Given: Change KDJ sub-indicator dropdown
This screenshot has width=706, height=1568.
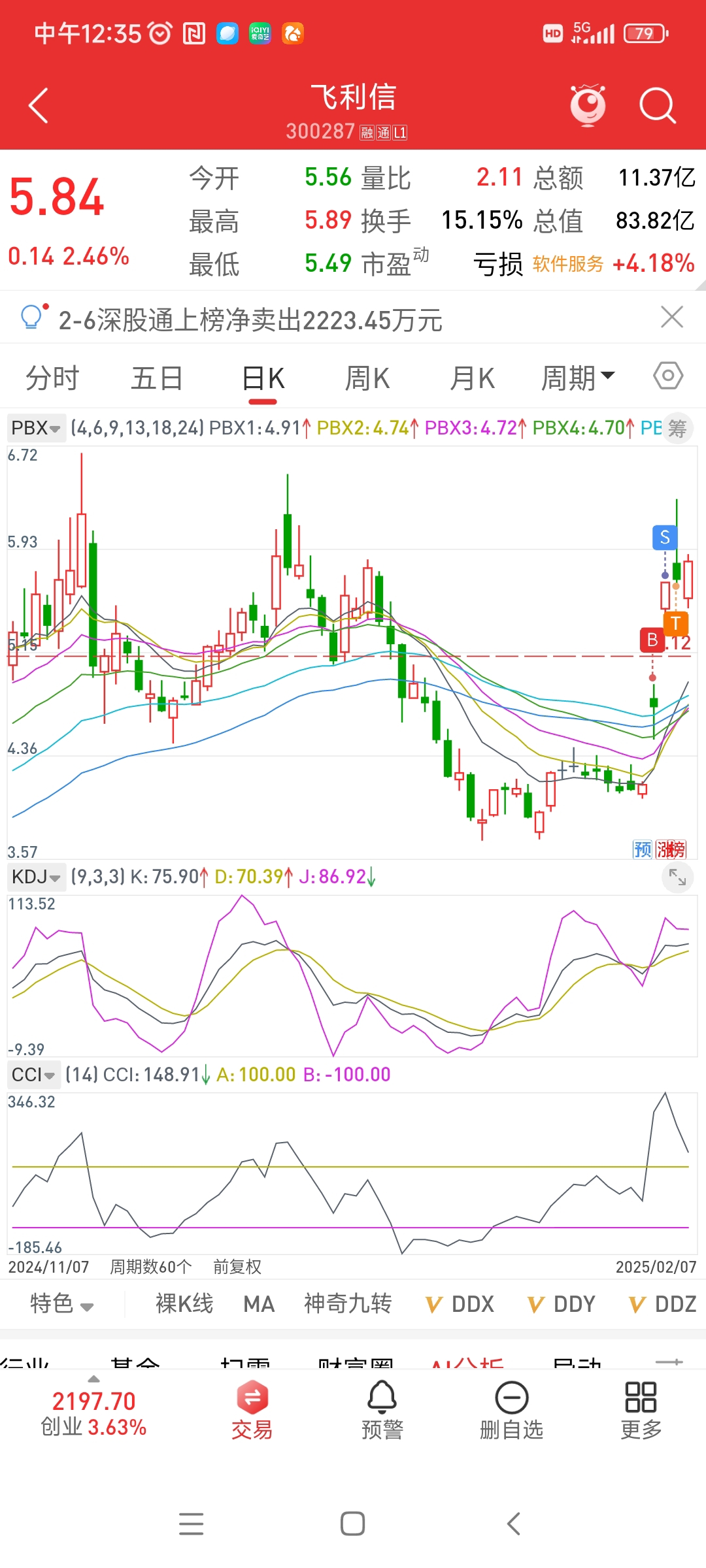Looking at the screenshot, I should pos(37,877).
